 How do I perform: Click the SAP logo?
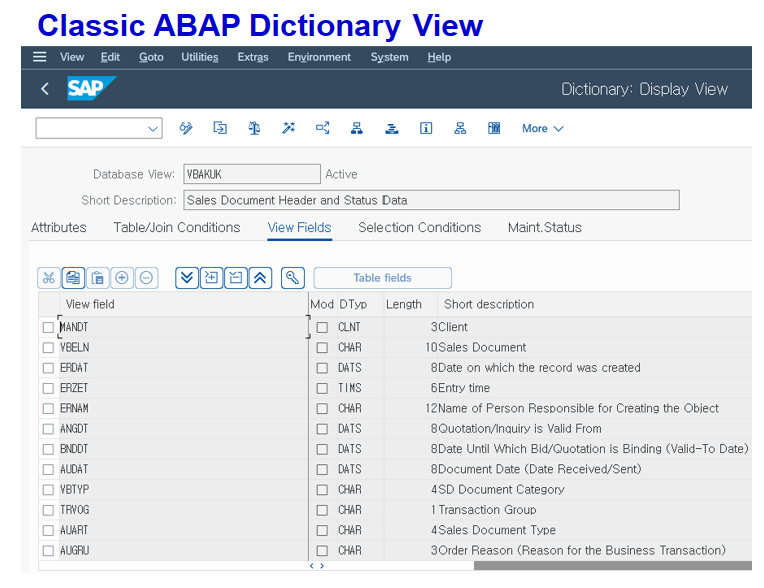pyautogui.click(x=91, y=89)
